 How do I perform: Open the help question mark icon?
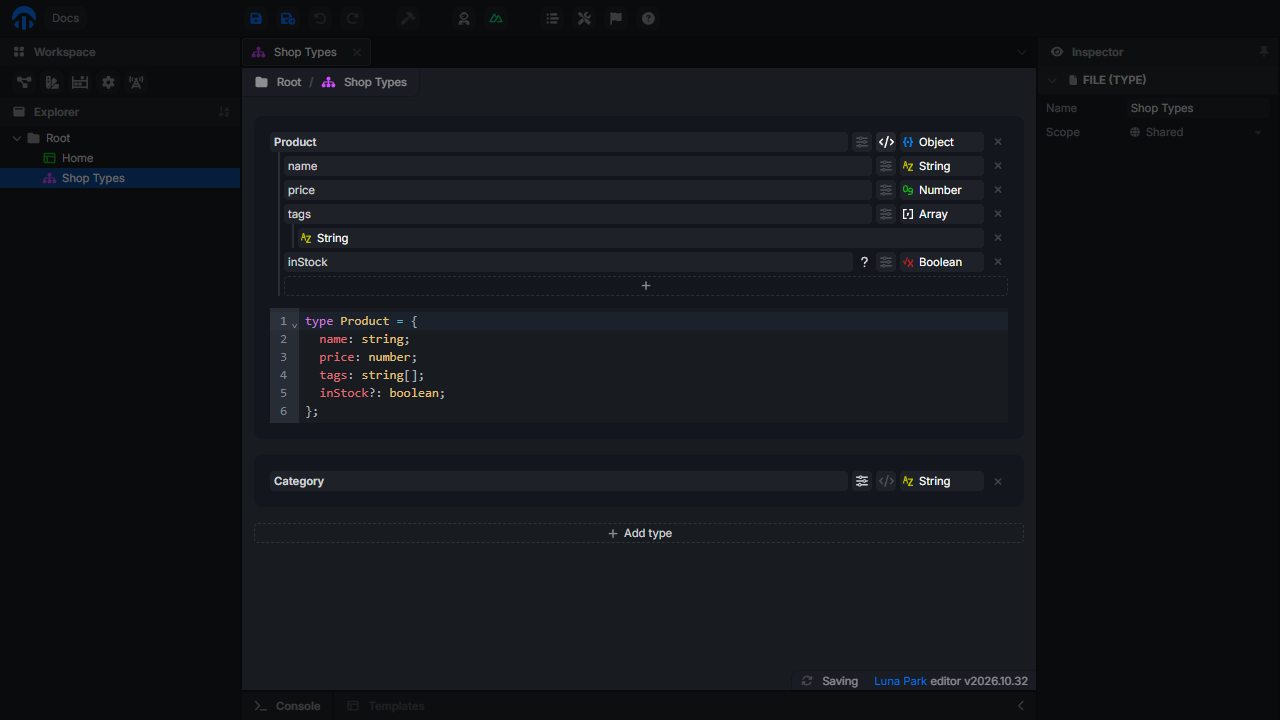(648, 18)
